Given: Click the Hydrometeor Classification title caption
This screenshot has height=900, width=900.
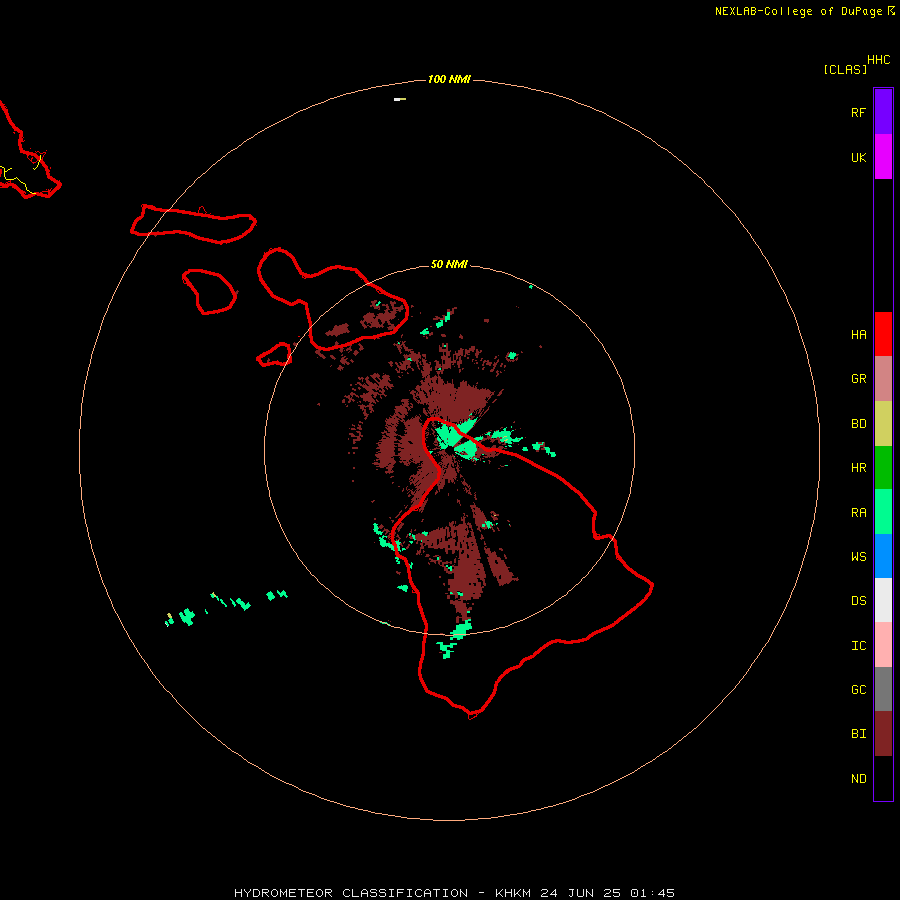Looking at the screenshot, I should [454, 893].
